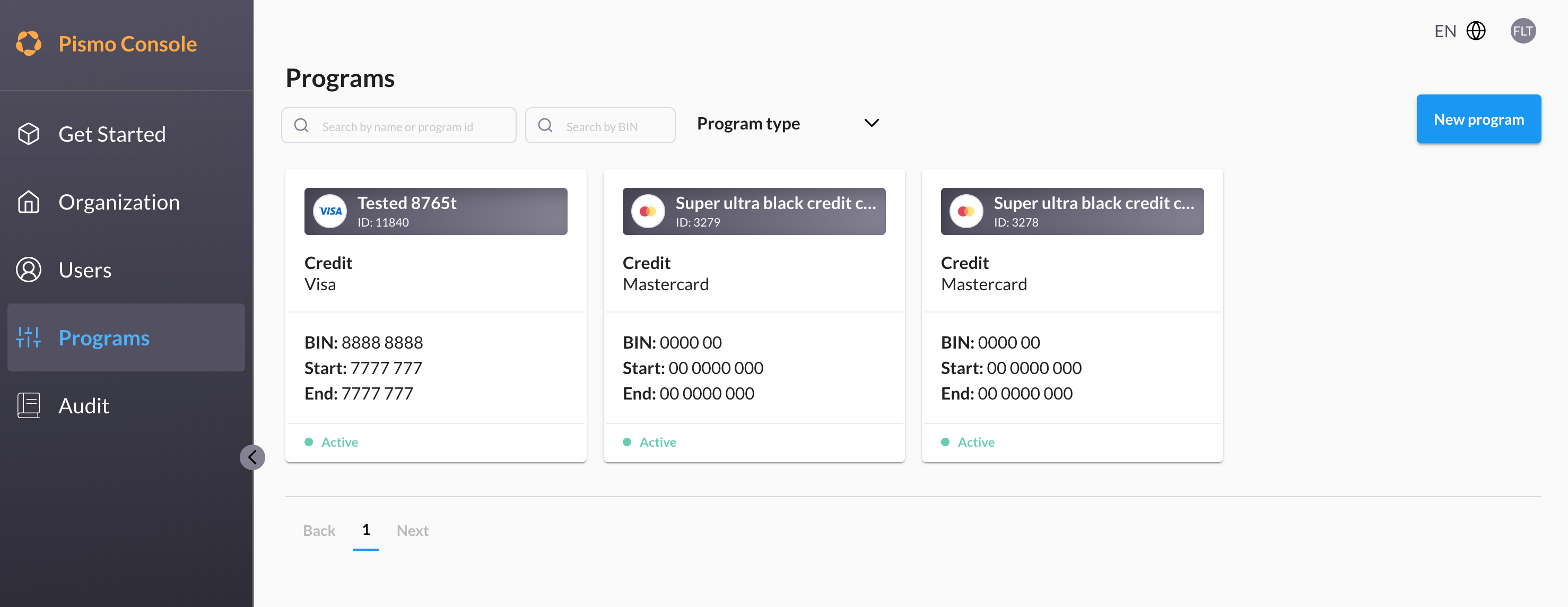This screenshot has height=607, width=1568.
Task: Click the Organization house icon
Action: [x=29, y=202]
